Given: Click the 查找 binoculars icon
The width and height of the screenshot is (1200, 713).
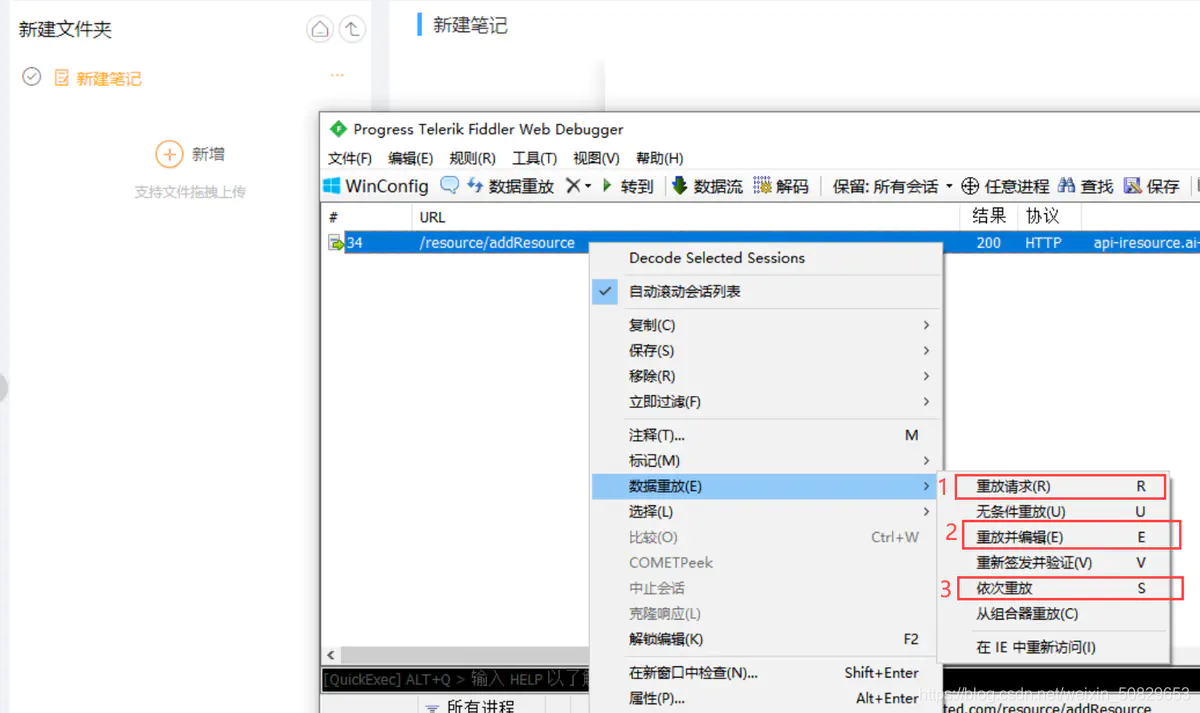Looking at the screenshot, I should [x=1066, y=186].
